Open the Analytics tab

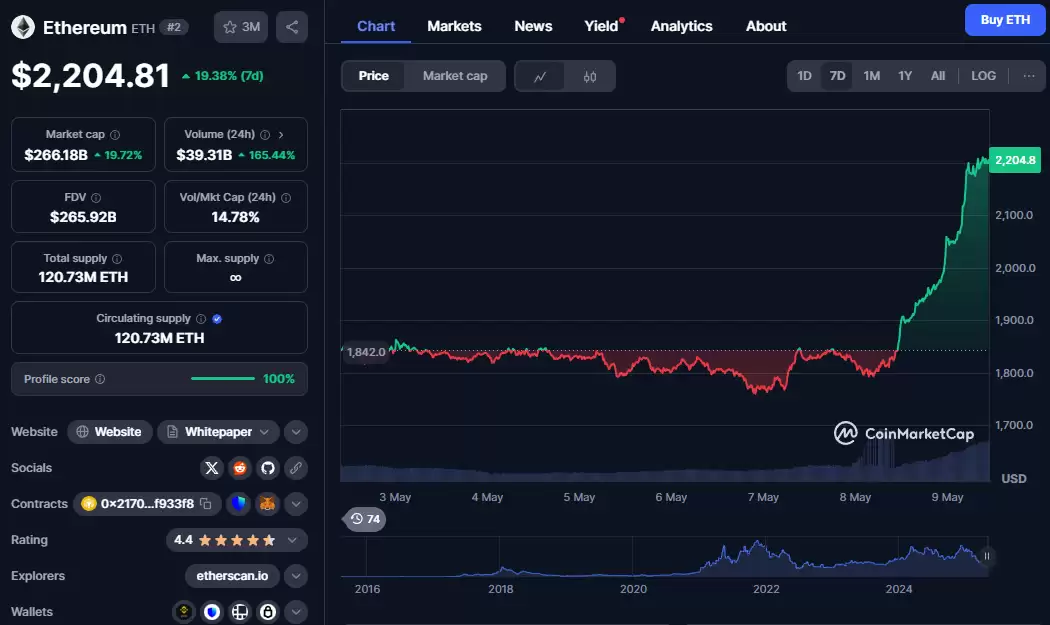click(x=682, y=26)
